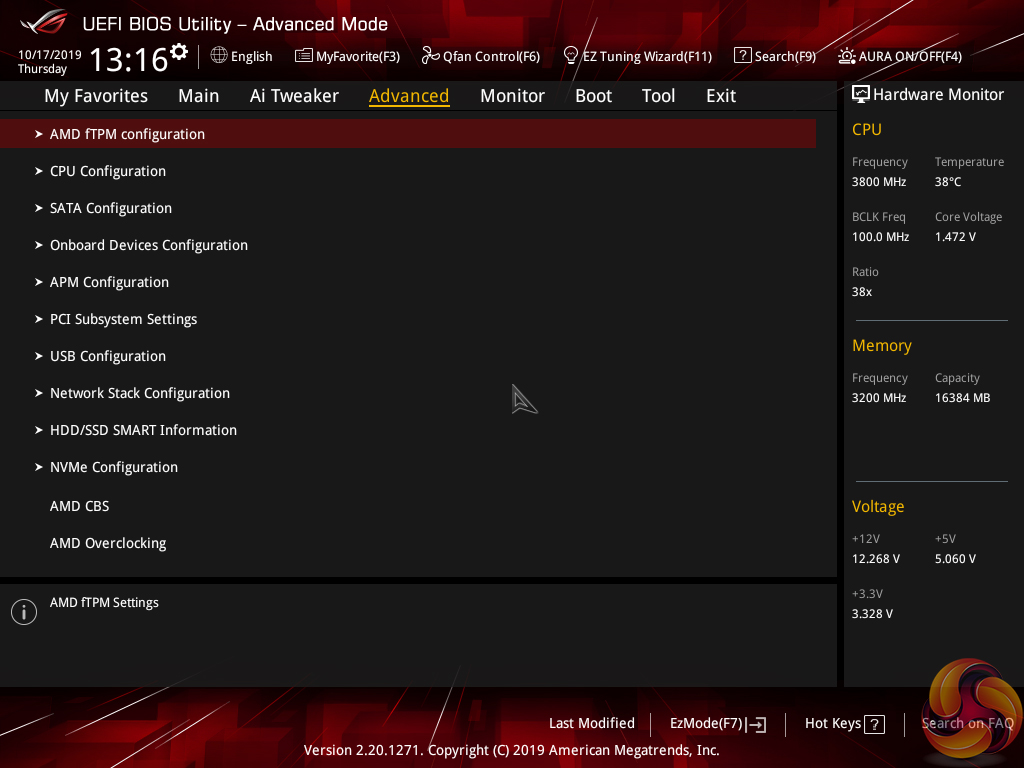Expand Network Stack Configuration arrow
This screenshot has width=1024, height=768.
39,393
